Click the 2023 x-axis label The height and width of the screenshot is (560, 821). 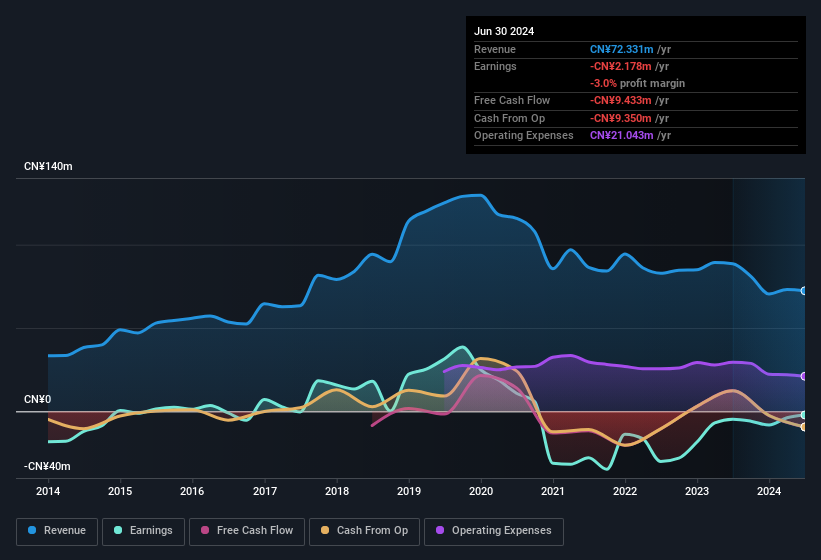697,491
